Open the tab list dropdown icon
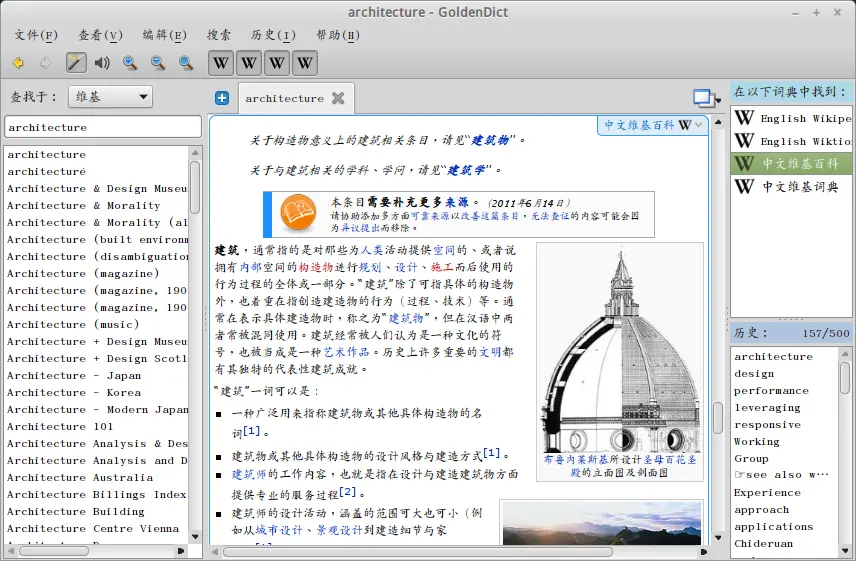This screenshot has width=856, height=561. pyautogui.click(x=706, y=98)
